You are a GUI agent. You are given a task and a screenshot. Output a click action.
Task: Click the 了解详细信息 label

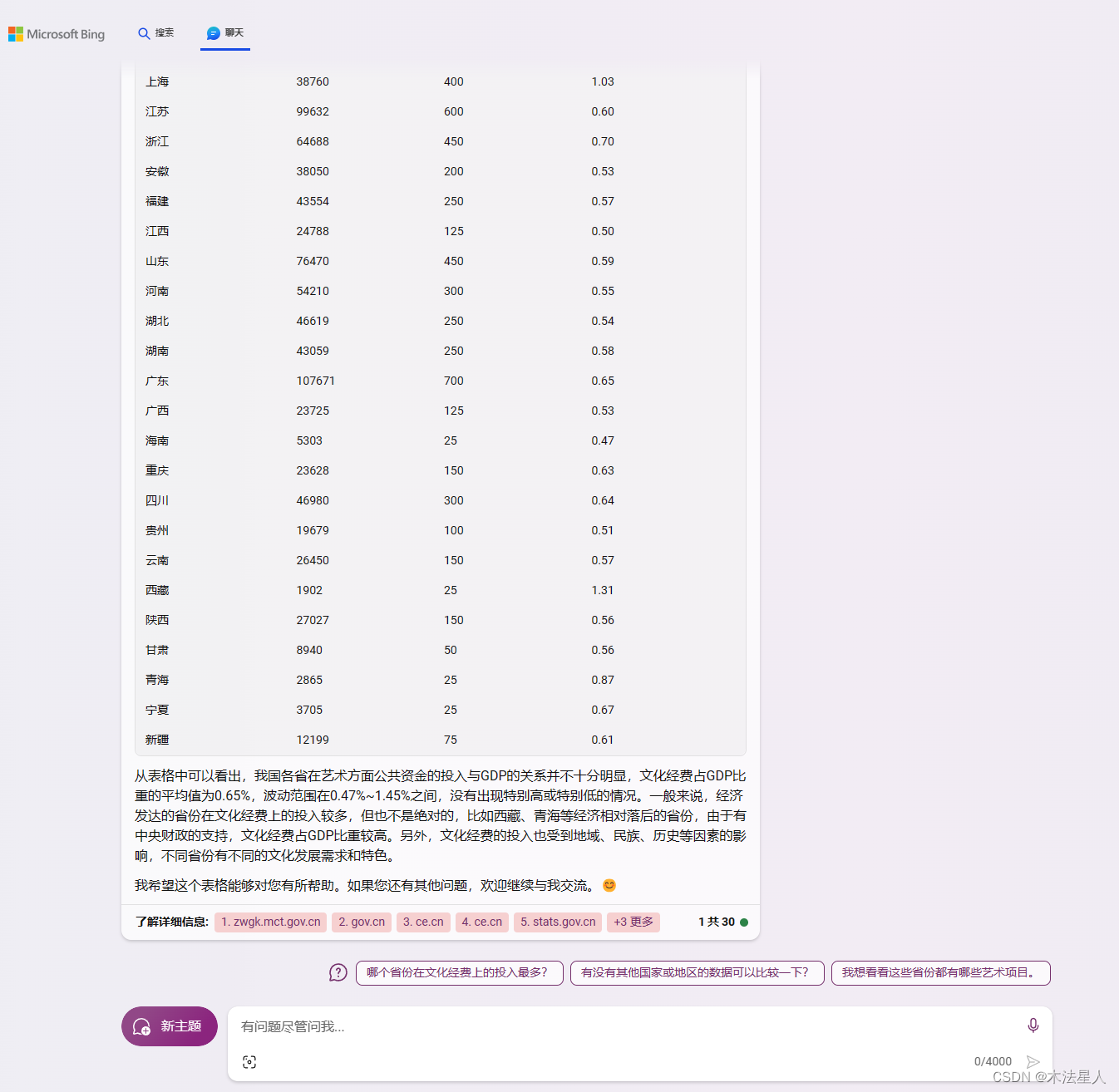171,922
